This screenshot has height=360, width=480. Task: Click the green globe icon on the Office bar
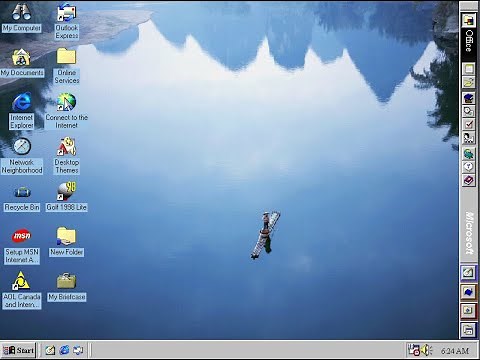469,154
